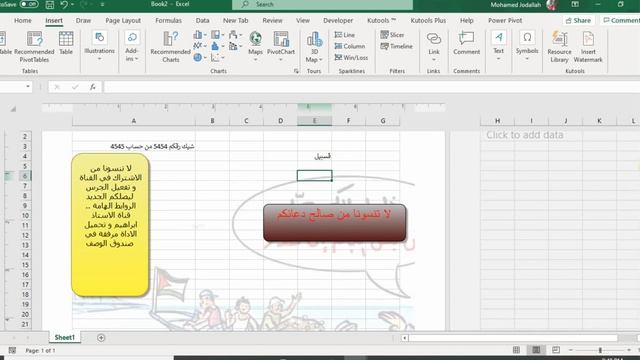This screenshot has width=640, height=360.
Task: Open the Illustrations group button
Action: tap(99, 46)
